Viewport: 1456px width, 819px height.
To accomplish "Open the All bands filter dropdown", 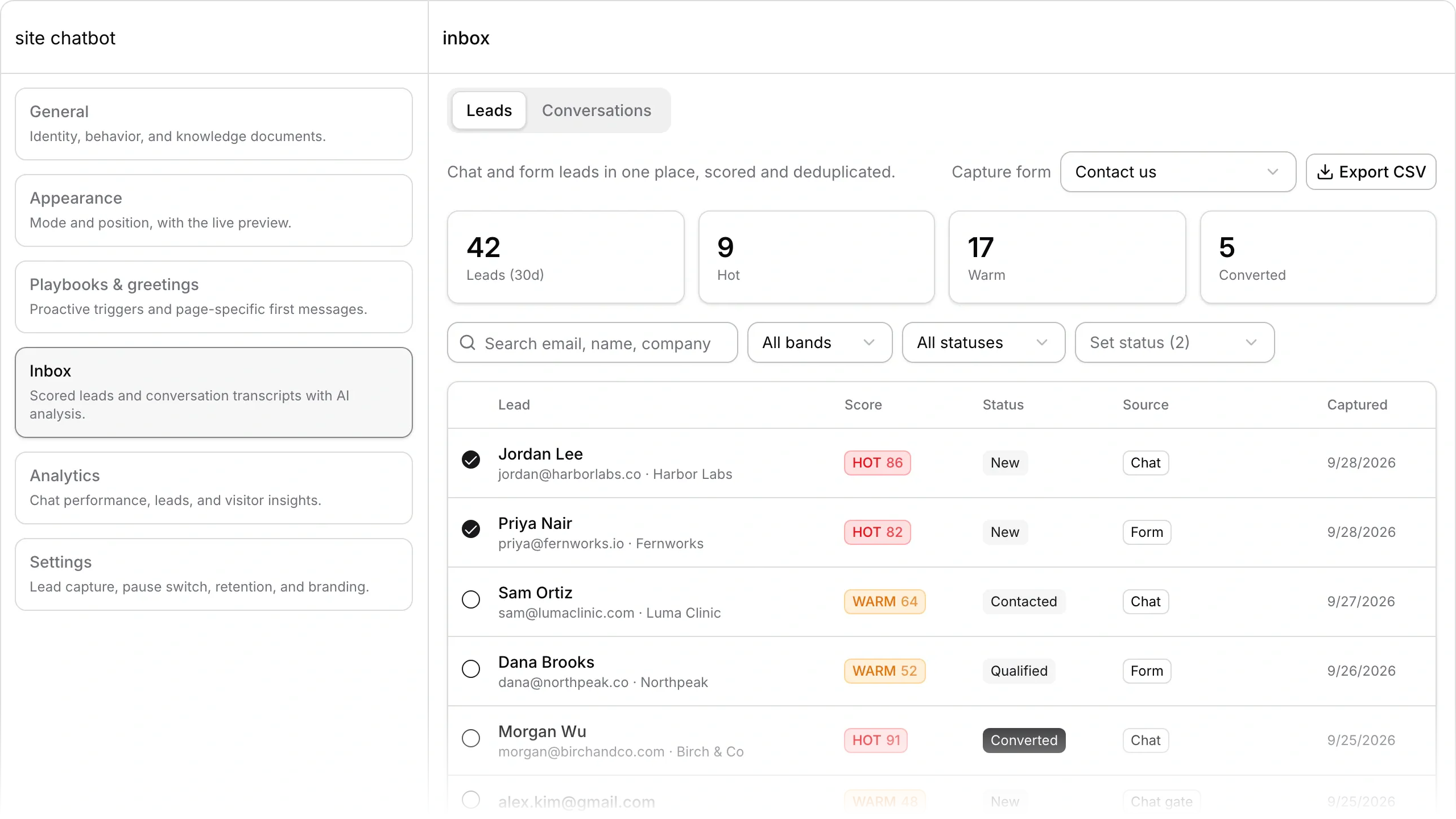I will (x=820, y=342).
